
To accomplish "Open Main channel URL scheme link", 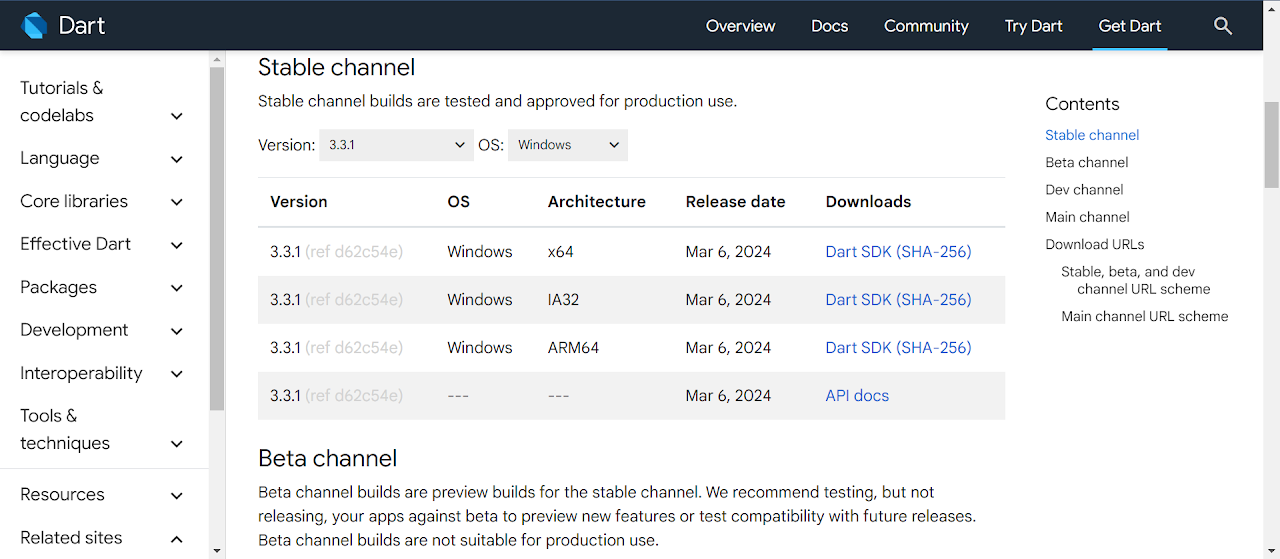I will click(x=1145, y=316).
